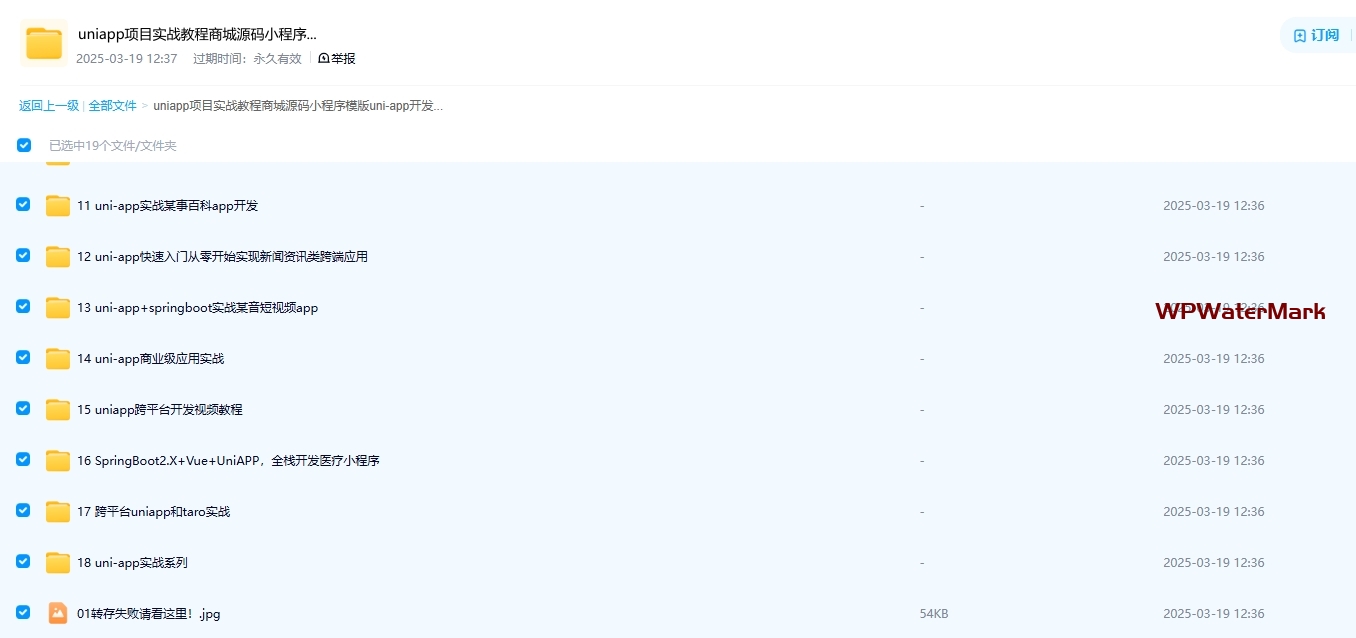The width and height of the screenshot is (1356, 638).
Task: Click folder icon for 16 SpringBoot2.X+Vue+UniAPP
Action: point(58,461)
